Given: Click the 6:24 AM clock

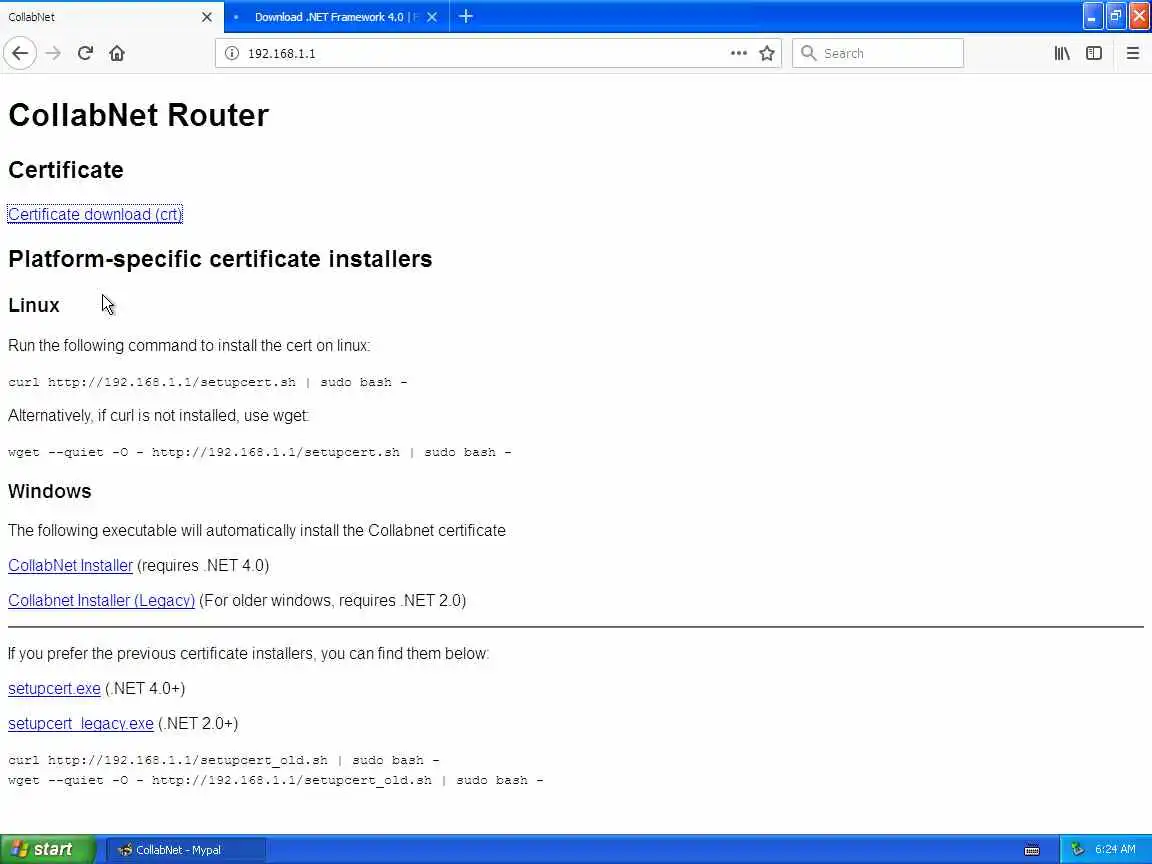Looking at the screenshot, I should (x=1115, y=849).
